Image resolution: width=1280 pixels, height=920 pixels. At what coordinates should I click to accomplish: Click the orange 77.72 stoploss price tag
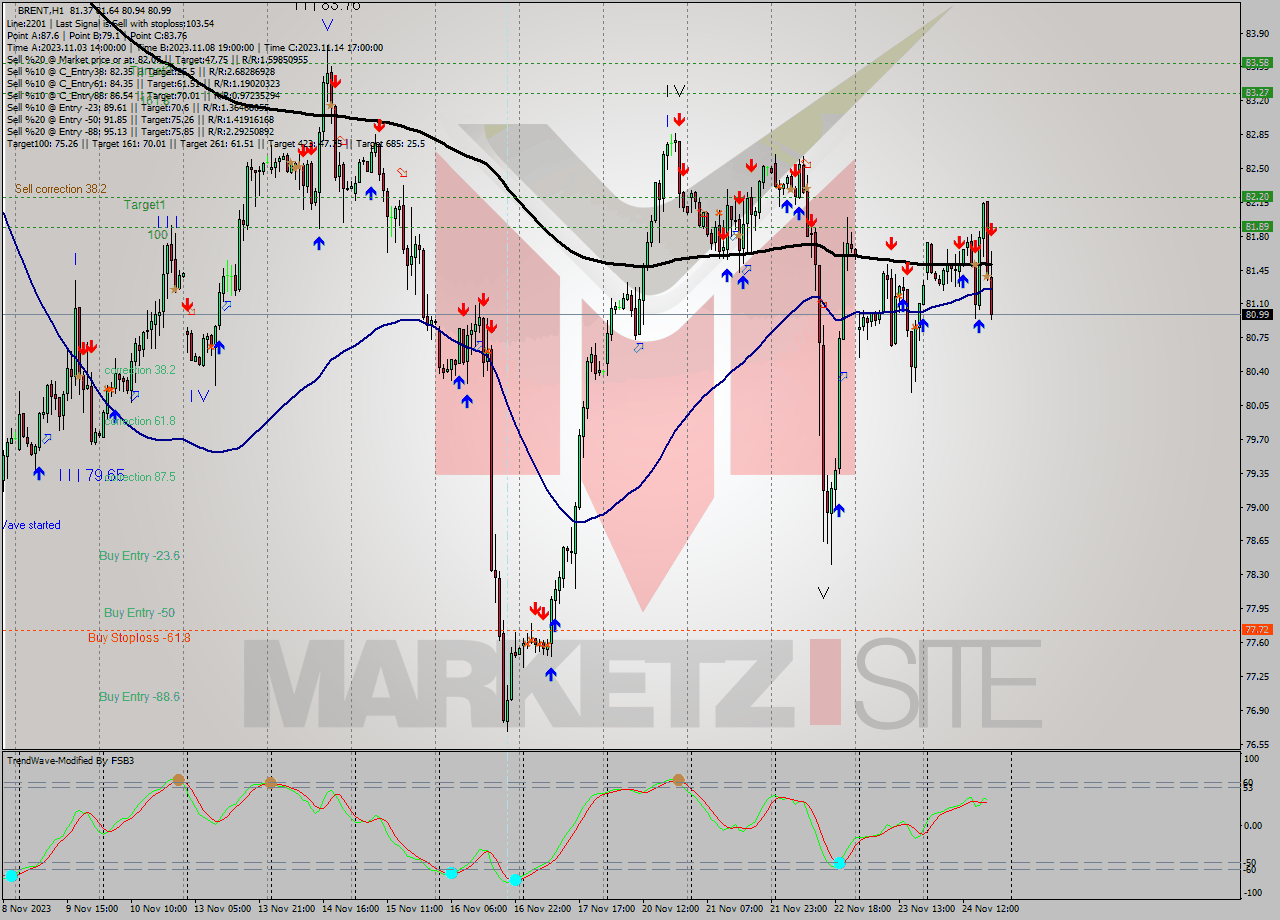pyautogui.click(x=1258, y=629)
